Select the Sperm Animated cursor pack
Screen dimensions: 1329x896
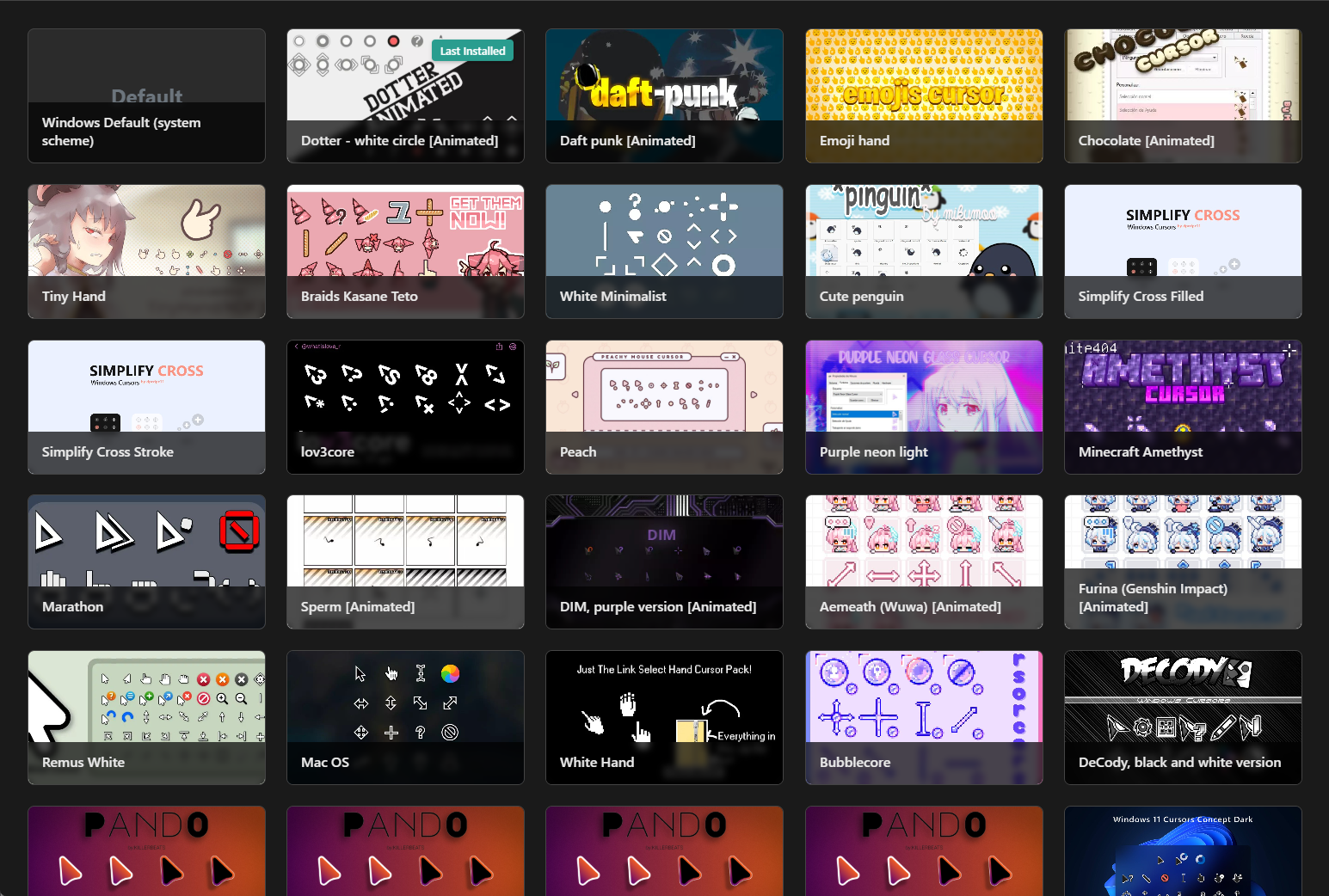tap(405, 562)
